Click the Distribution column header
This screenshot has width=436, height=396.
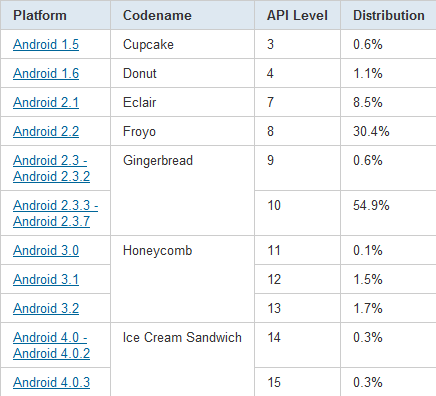(388, 15)
